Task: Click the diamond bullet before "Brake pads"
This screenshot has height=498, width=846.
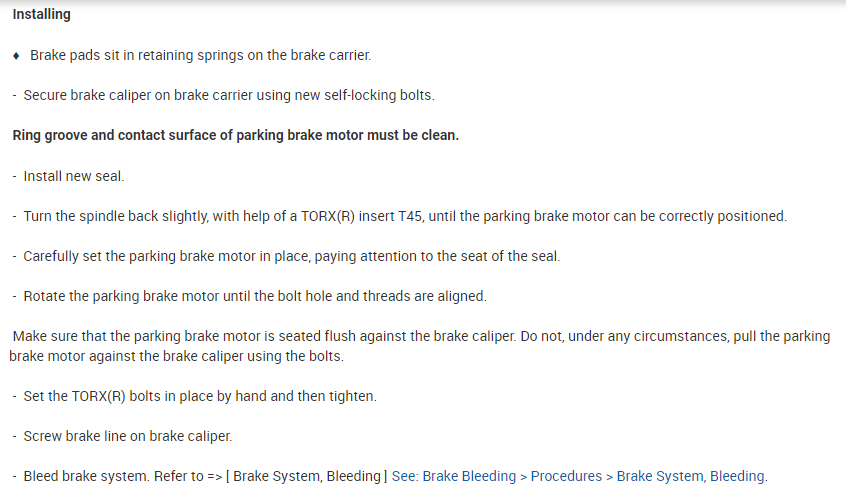Action: 17,55
